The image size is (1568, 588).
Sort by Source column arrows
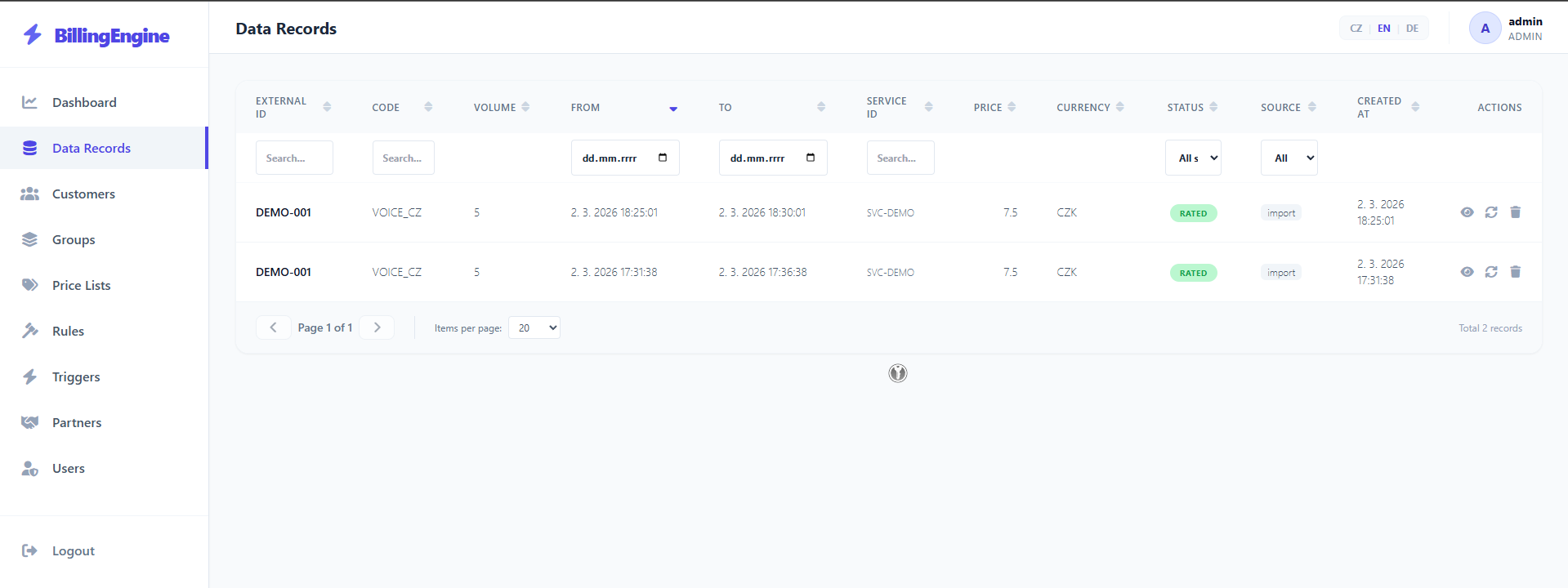[1312, 107]
